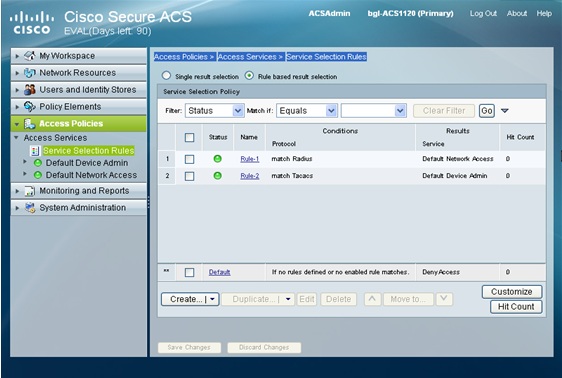Open the Users and Identity Stores menu
The height and width of the screenshot is (378, 562).
[x=79, y=90]
